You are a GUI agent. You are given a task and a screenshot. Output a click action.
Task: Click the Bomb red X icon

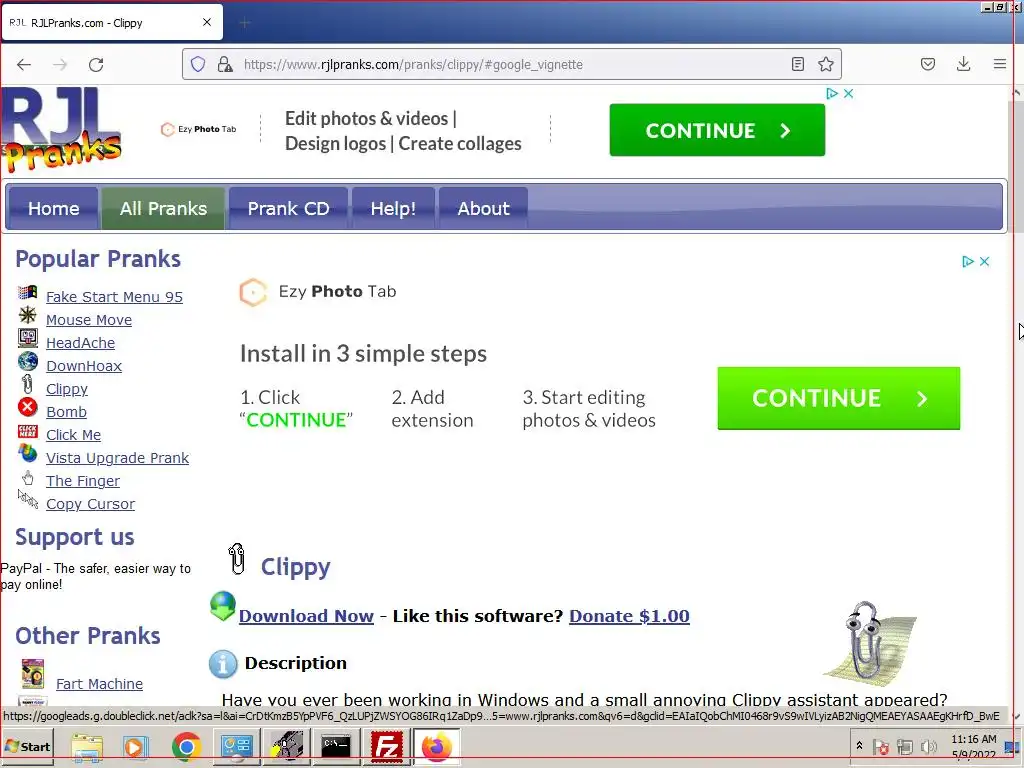(27, 407)
